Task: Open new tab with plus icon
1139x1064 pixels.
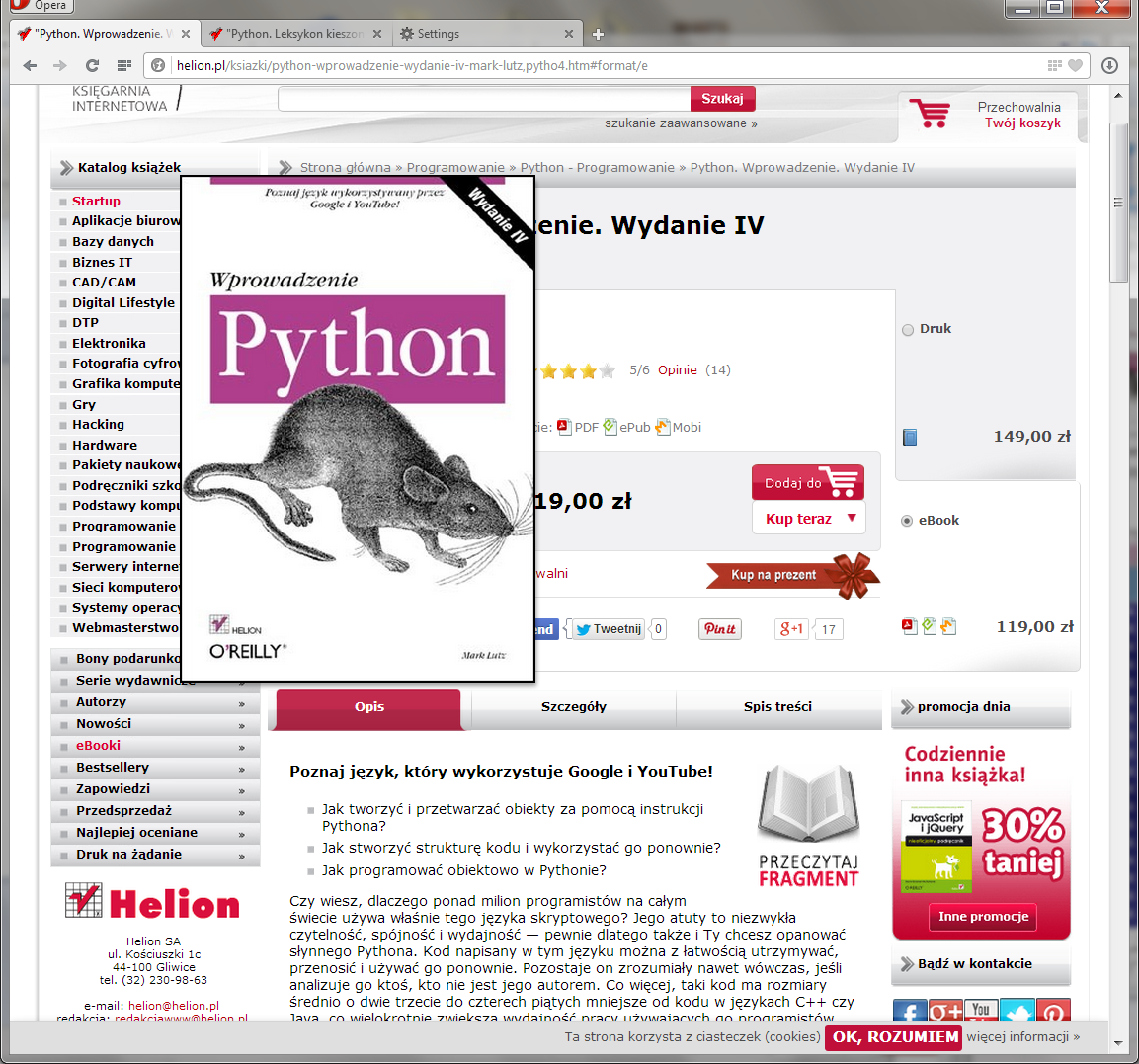Action: click(x=598, y=34)
